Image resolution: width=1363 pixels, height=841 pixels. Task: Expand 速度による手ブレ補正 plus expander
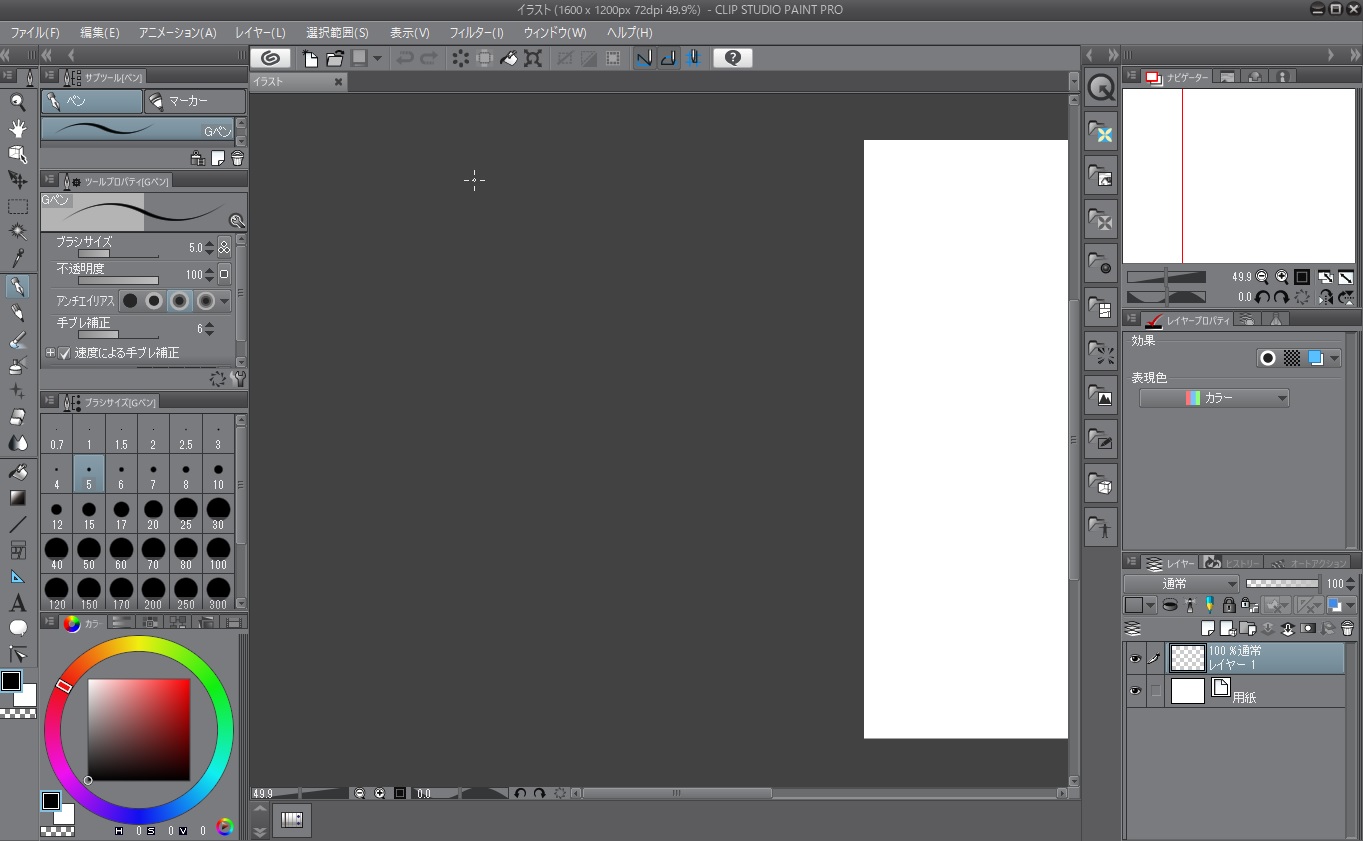coord(50,353)
